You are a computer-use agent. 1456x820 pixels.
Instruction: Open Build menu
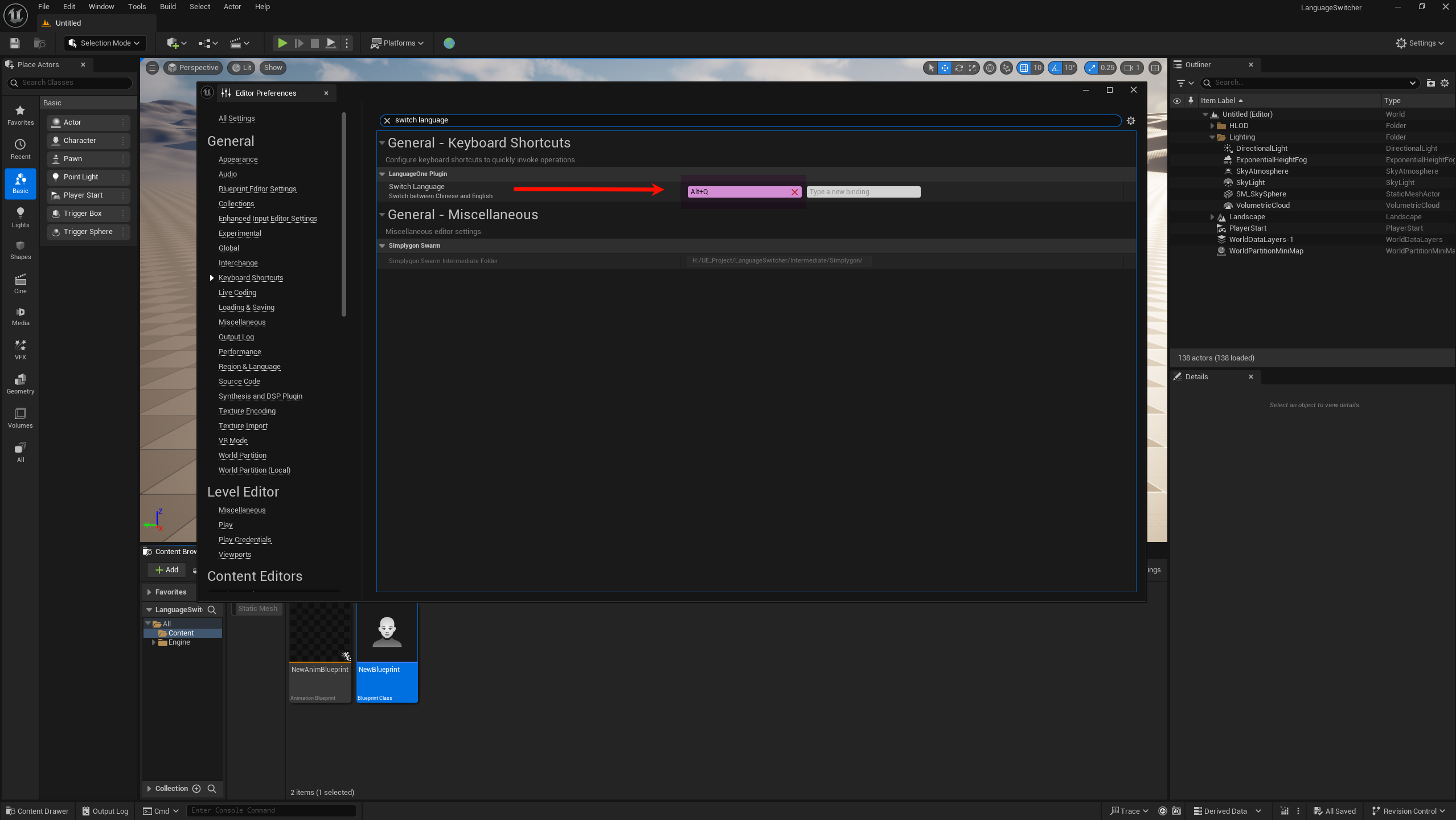(168, 7)
